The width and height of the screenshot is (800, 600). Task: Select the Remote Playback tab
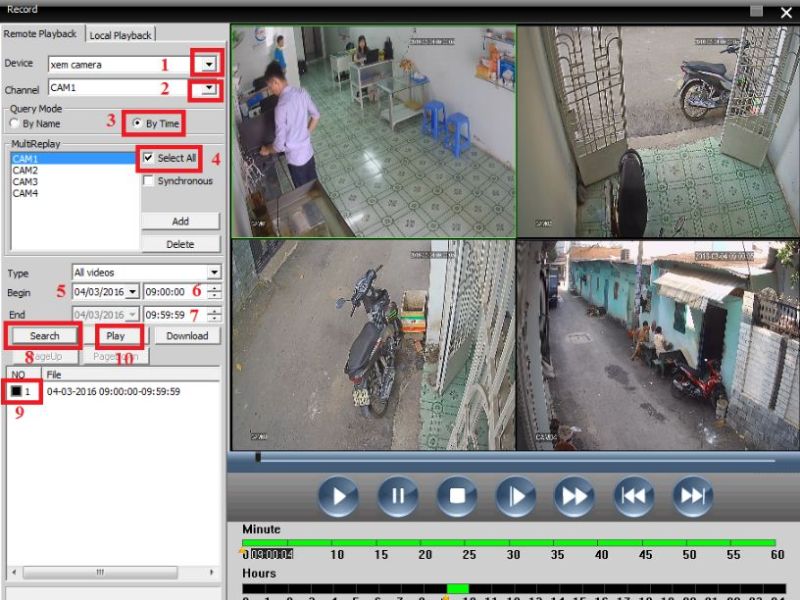coord(42,33)
